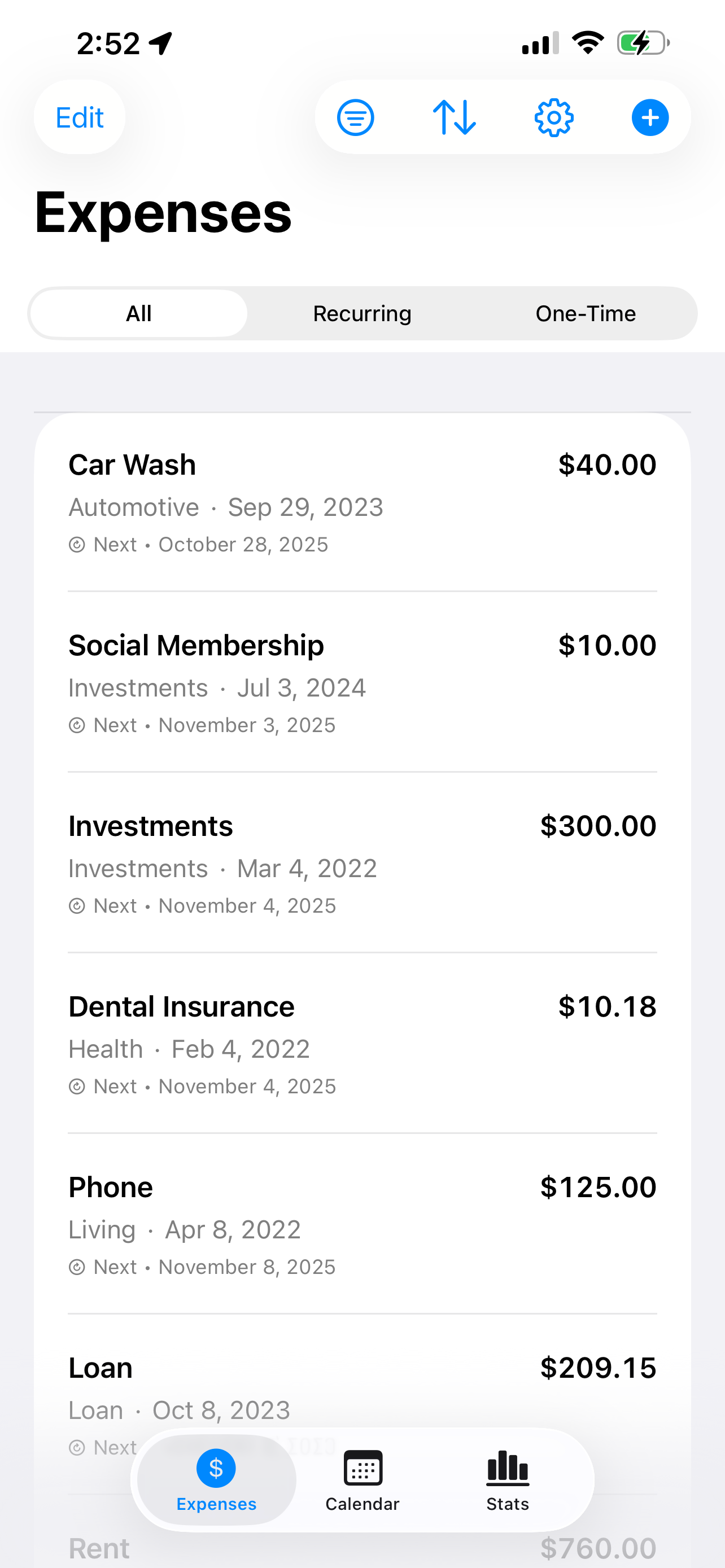Tap the recurring icon beside Car Wash Next
The width and height of the screenshot is (725, 1568).
coord(77,545)
